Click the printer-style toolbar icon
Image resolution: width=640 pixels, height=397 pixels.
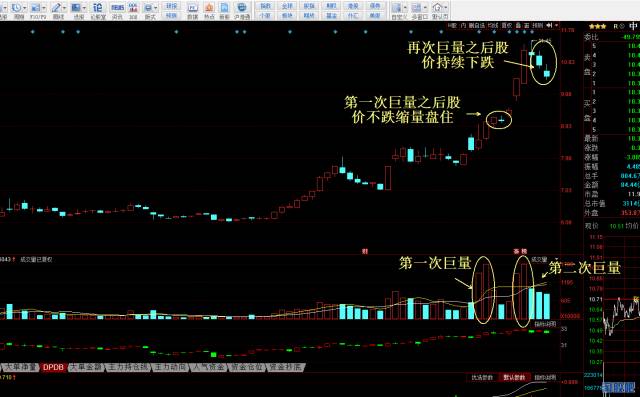148,8
